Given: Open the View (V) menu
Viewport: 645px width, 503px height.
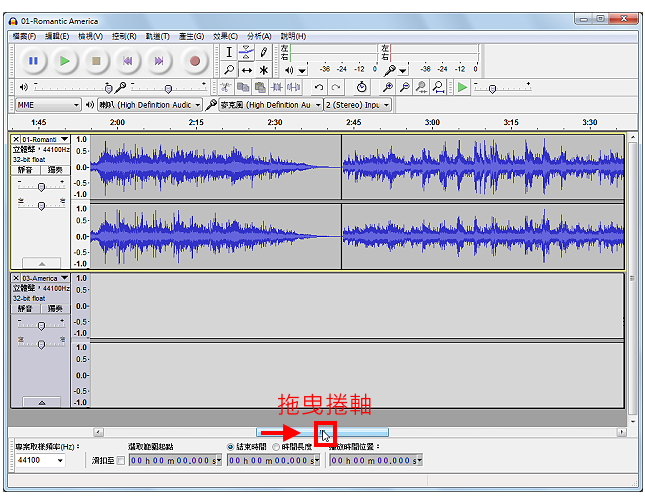Looking at the screenshot, I should click(x=90, y=36).
